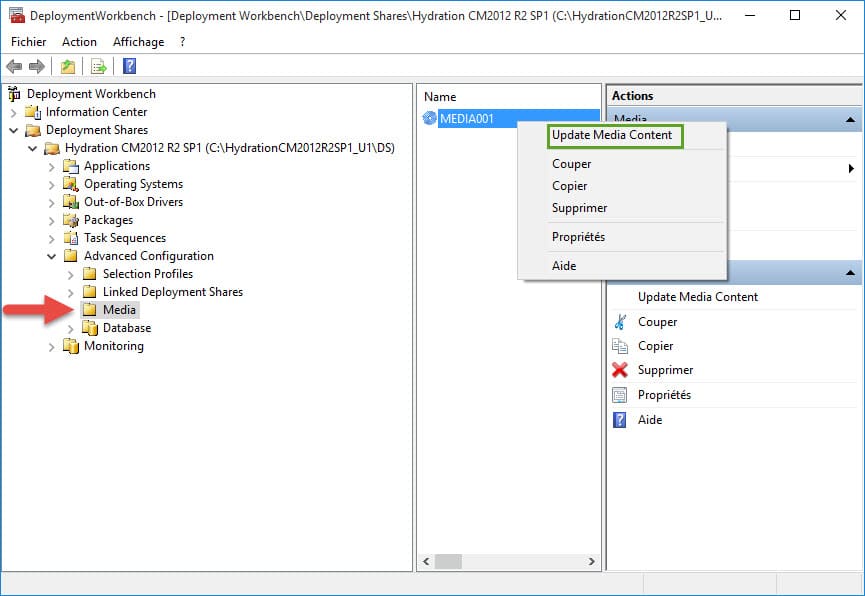Click the Deployment Workbench root icon
This screenshot has height=596, width=865.
[15, 94]
